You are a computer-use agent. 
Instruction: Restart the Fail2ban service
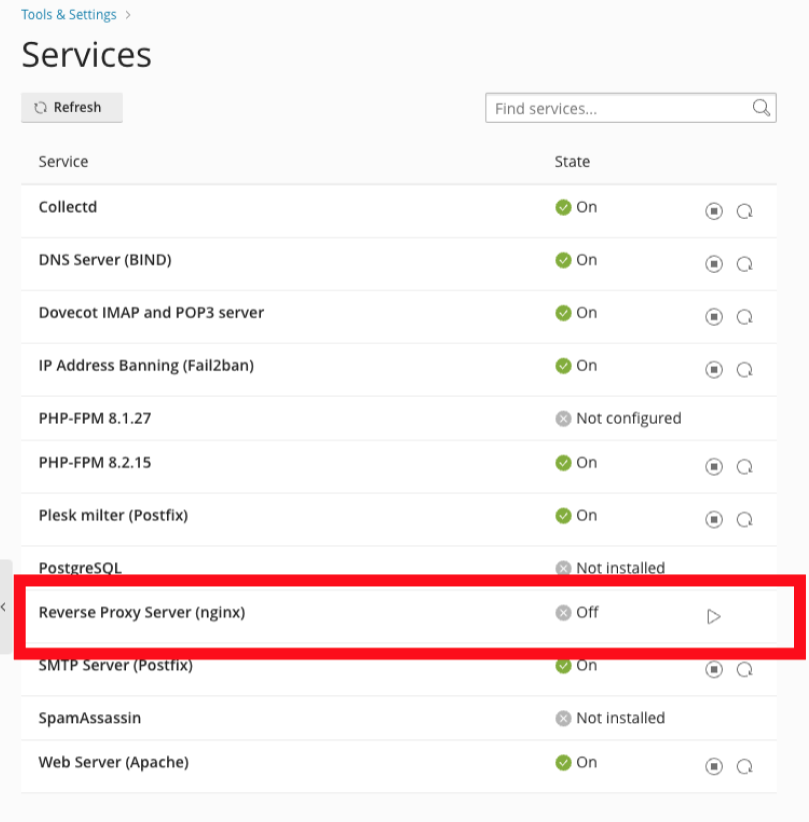[x=744, y=370]
